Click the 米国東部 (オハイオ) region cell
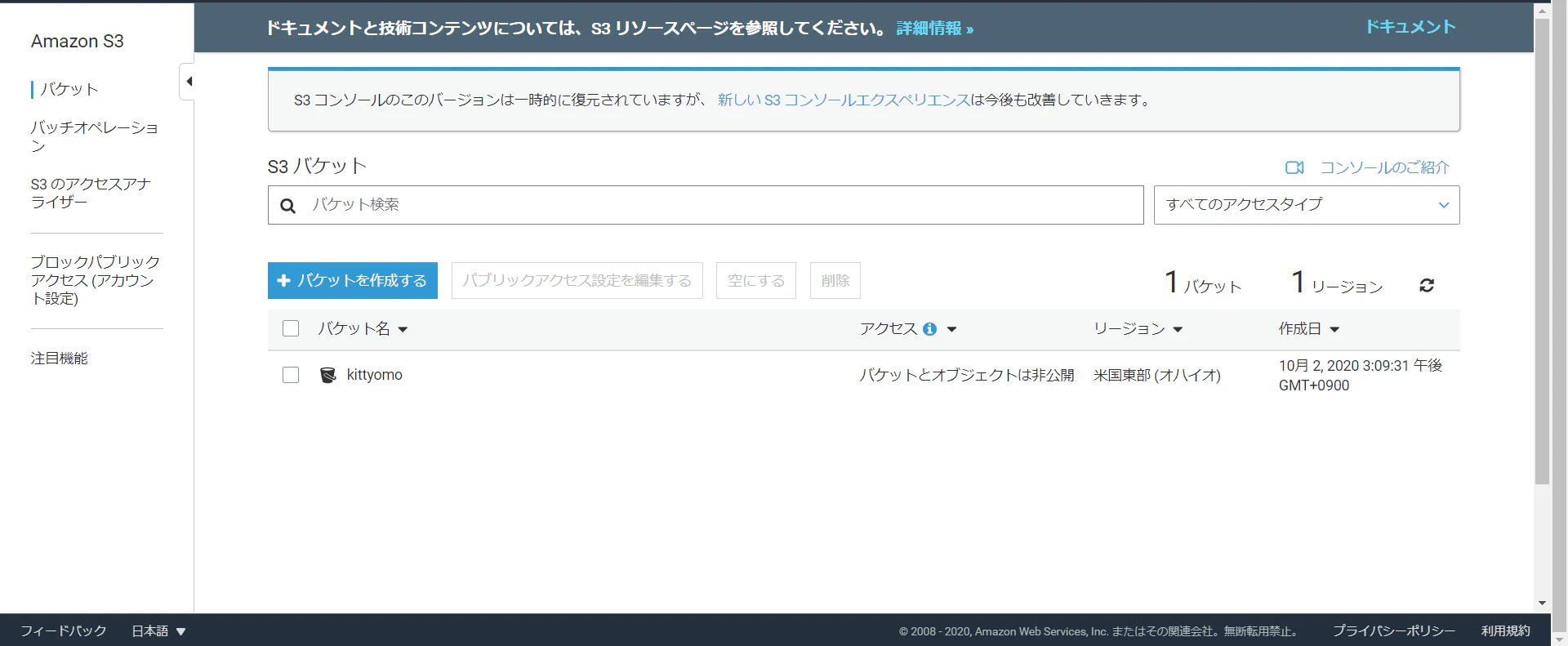Image resolution: width=1568 pixels, height=646 pixels. [x=1157, y=375]
